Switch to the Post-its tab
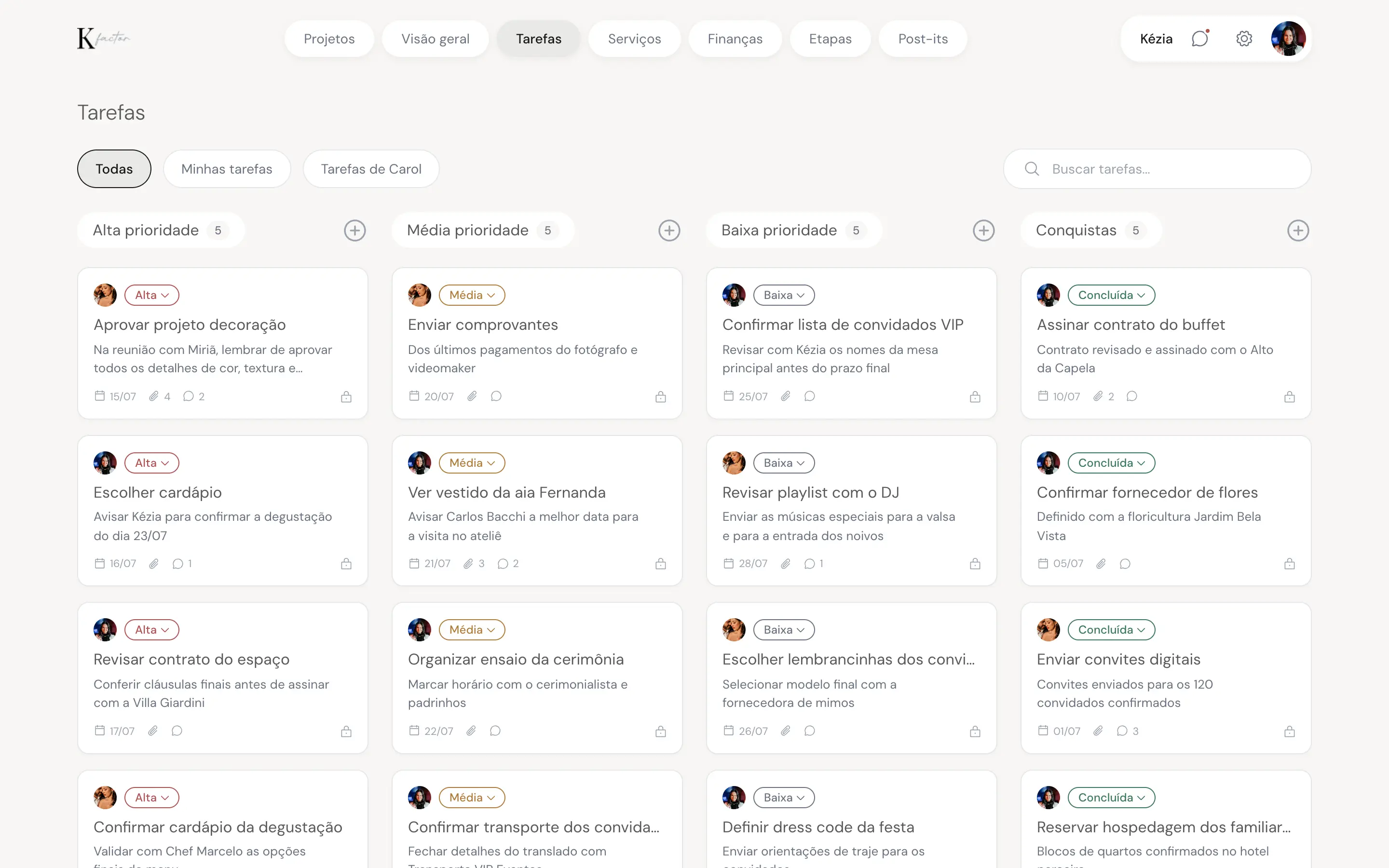 923,39
